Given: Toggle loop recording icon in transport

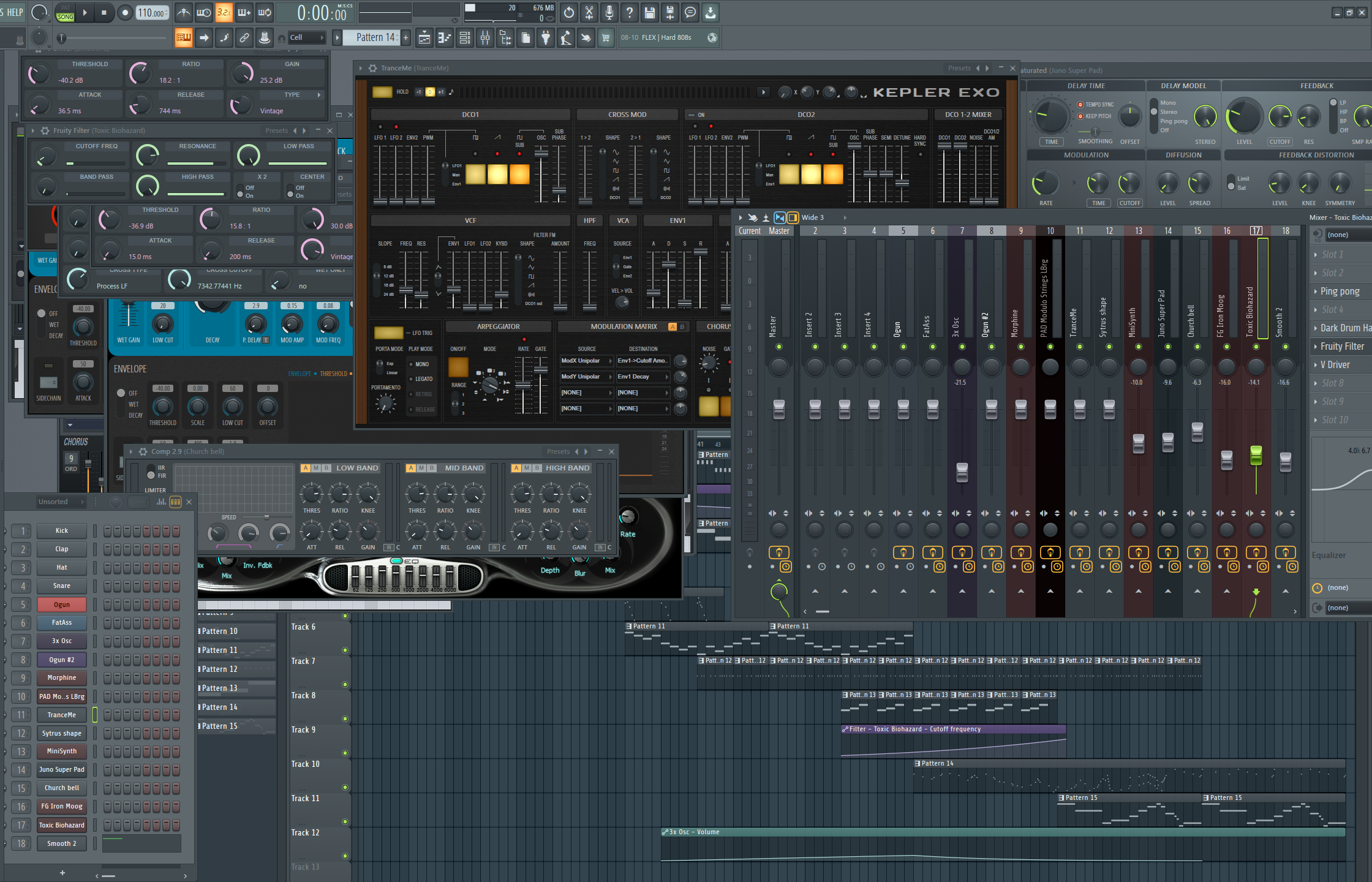Looking at the screenshot, I should coord(265,12).
